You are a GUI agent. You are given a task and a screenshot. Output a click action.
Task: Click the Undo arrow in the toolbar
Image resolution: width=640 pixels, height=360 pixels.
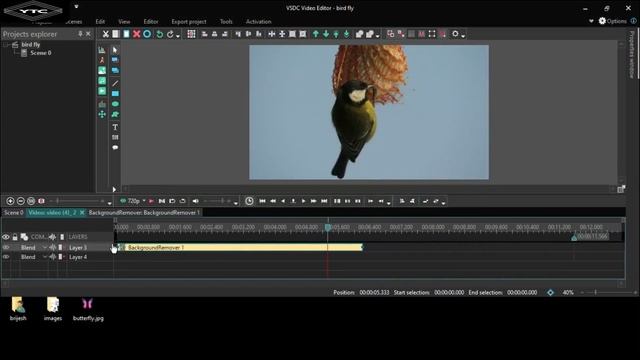click(160, 34)
